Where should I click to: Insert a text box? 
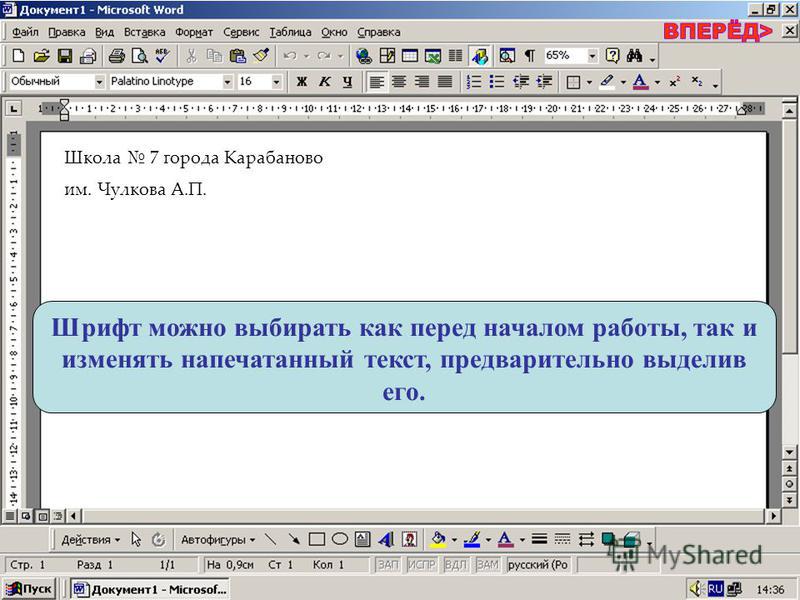(x=363, y=539)
